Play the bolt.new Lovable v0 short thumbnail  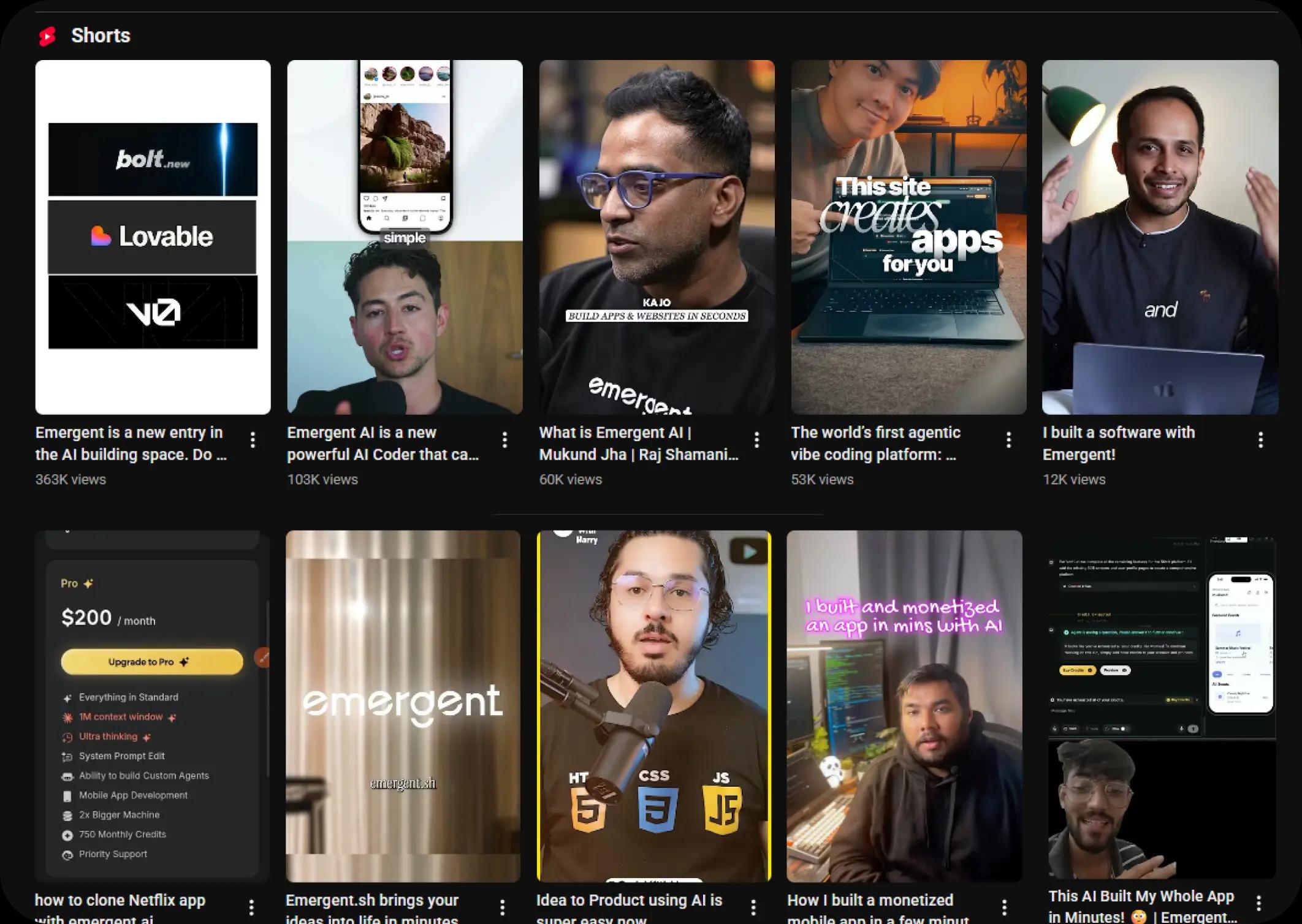(x=153, y=237)
